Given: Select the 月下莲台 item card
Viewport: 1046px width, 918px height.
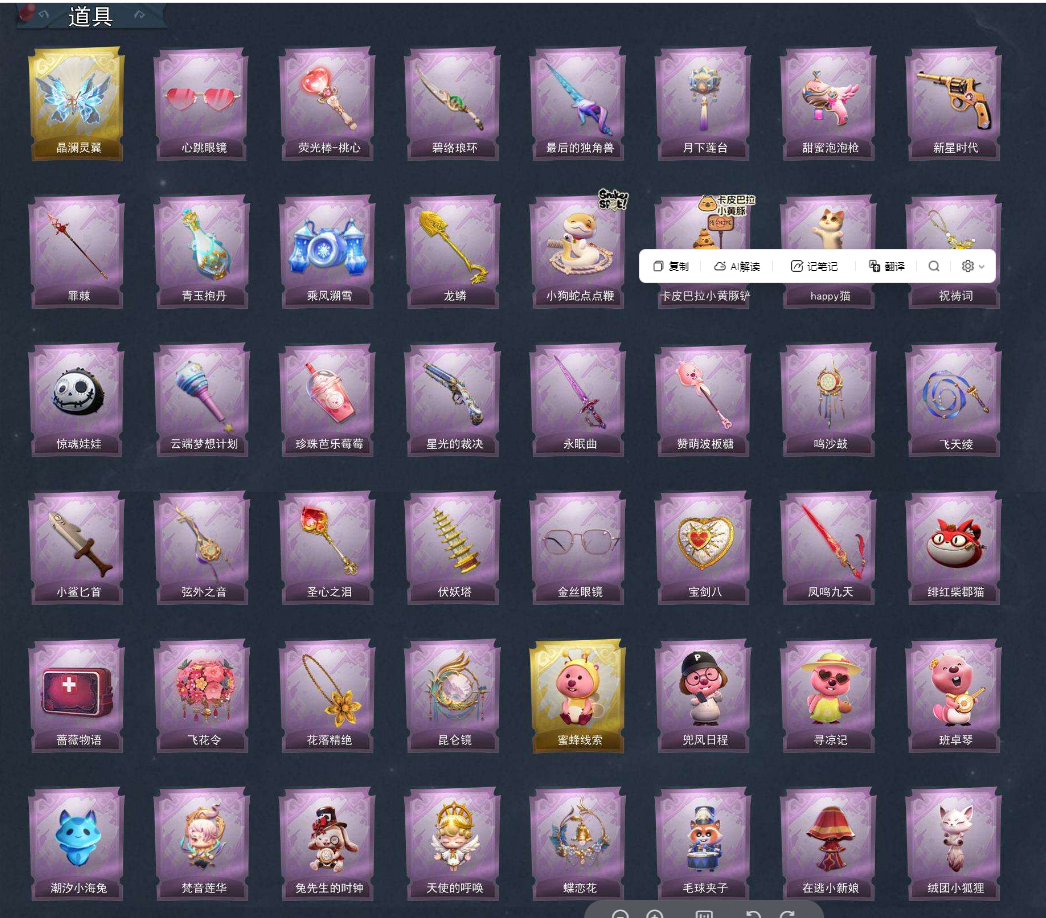Looking at the screenshot, I should tap(703, 103).
